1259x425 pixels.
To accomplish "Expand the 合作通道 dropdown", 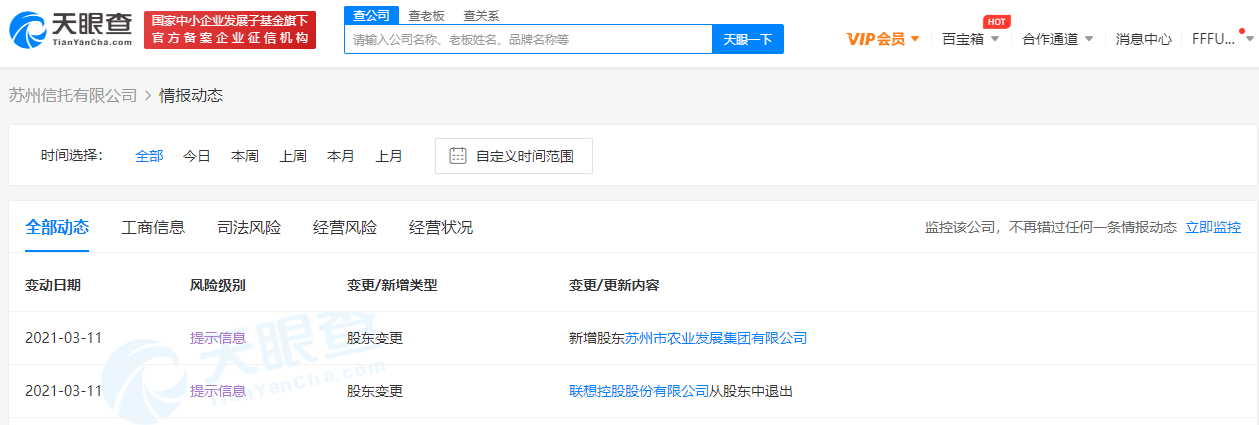I will (1057, 39).
